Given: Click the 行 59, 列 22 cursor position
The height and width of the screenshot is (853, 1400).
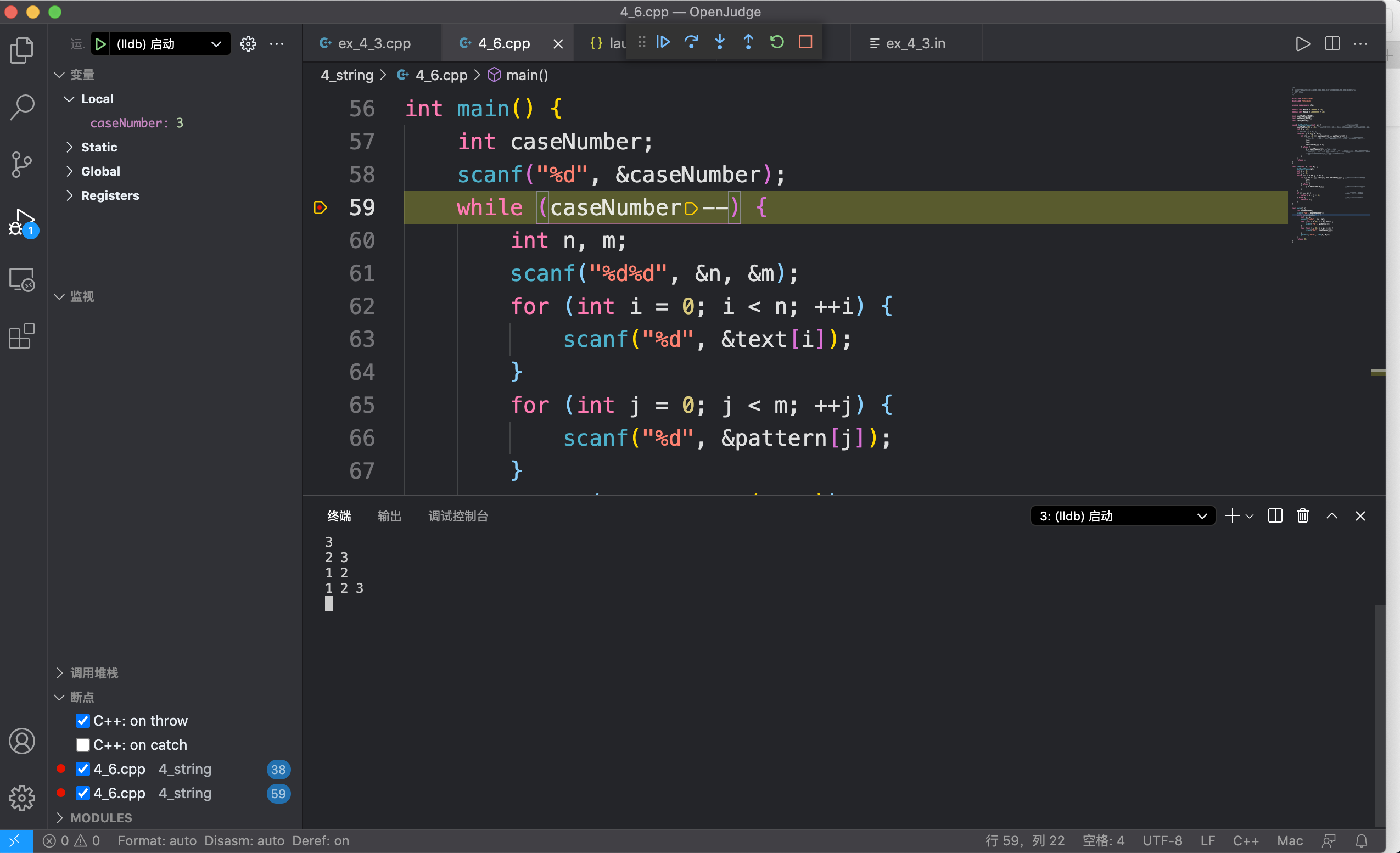Looking at the screenshot, I should pyautogui.click(x=1026, y=840).
